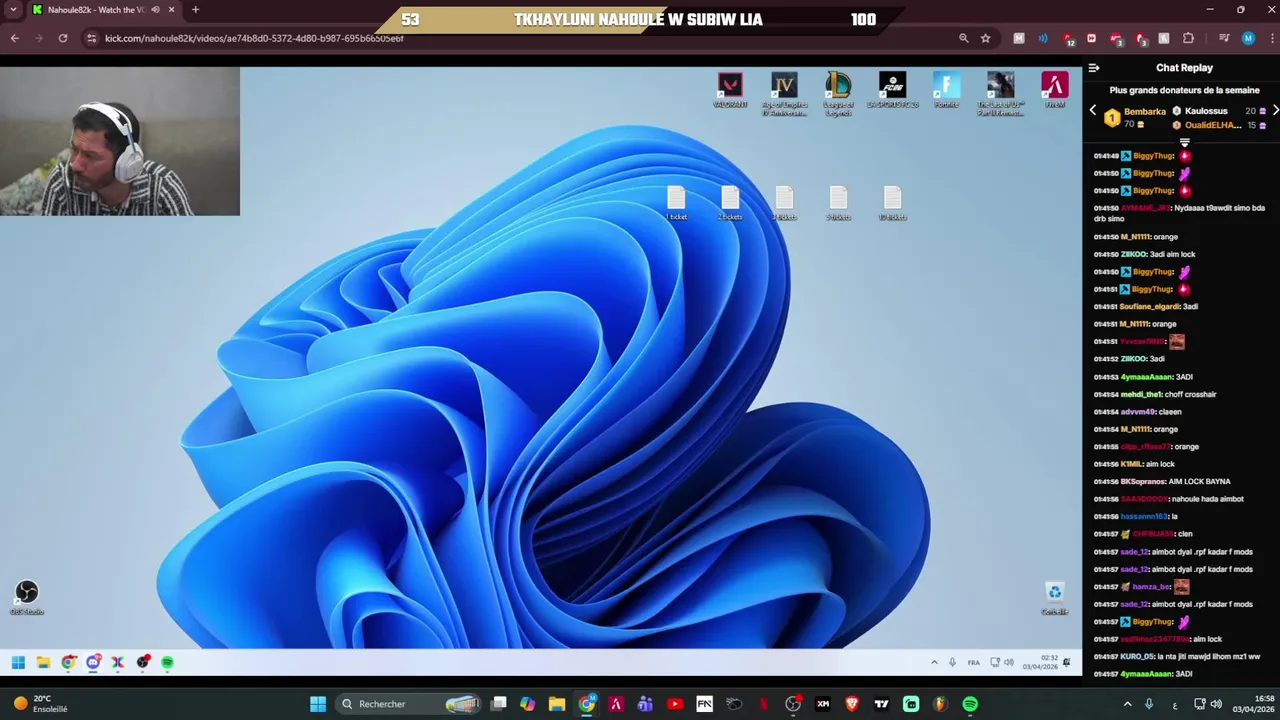Click the kick.com address bar
The width and height of the screenshot is (1280, 720).
(520, 38)
